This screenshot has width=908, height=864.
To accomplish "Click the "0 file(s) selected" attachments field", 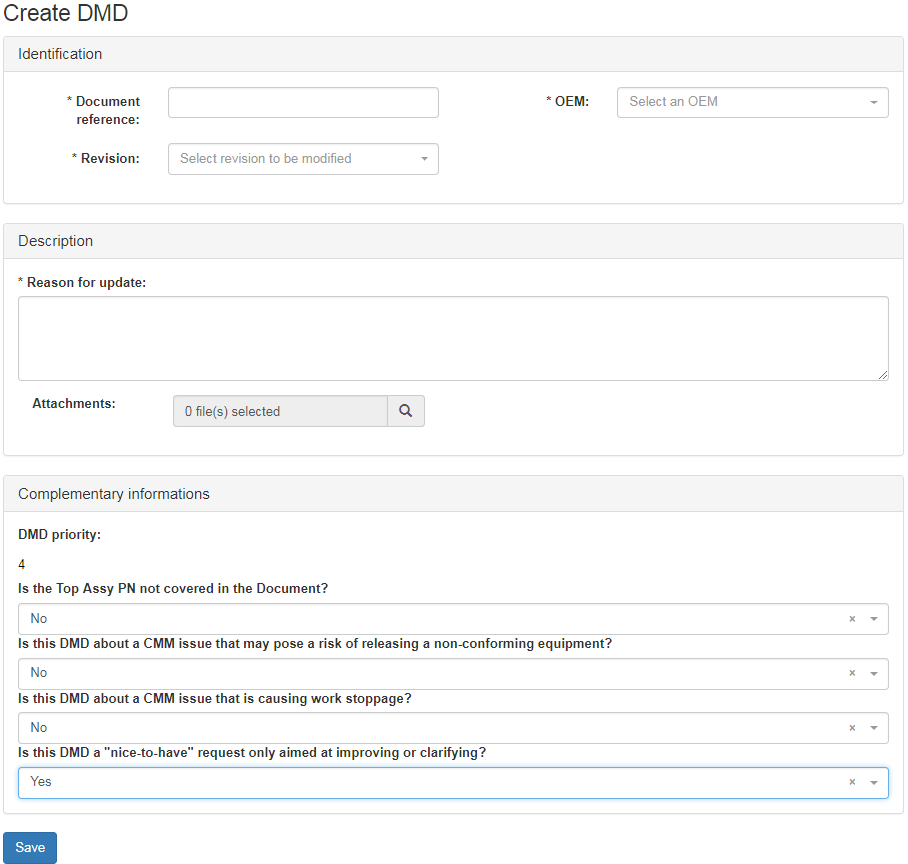I will [280, 411].
